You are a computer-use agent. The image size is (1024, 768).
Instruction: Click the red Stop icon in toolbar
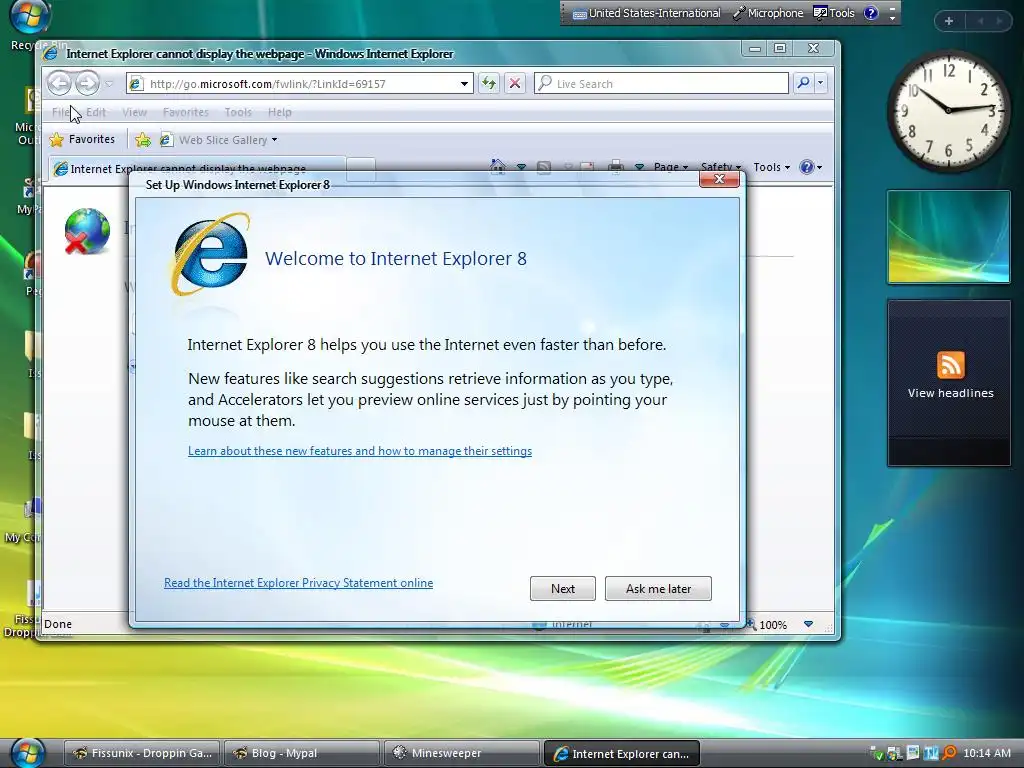515,83
